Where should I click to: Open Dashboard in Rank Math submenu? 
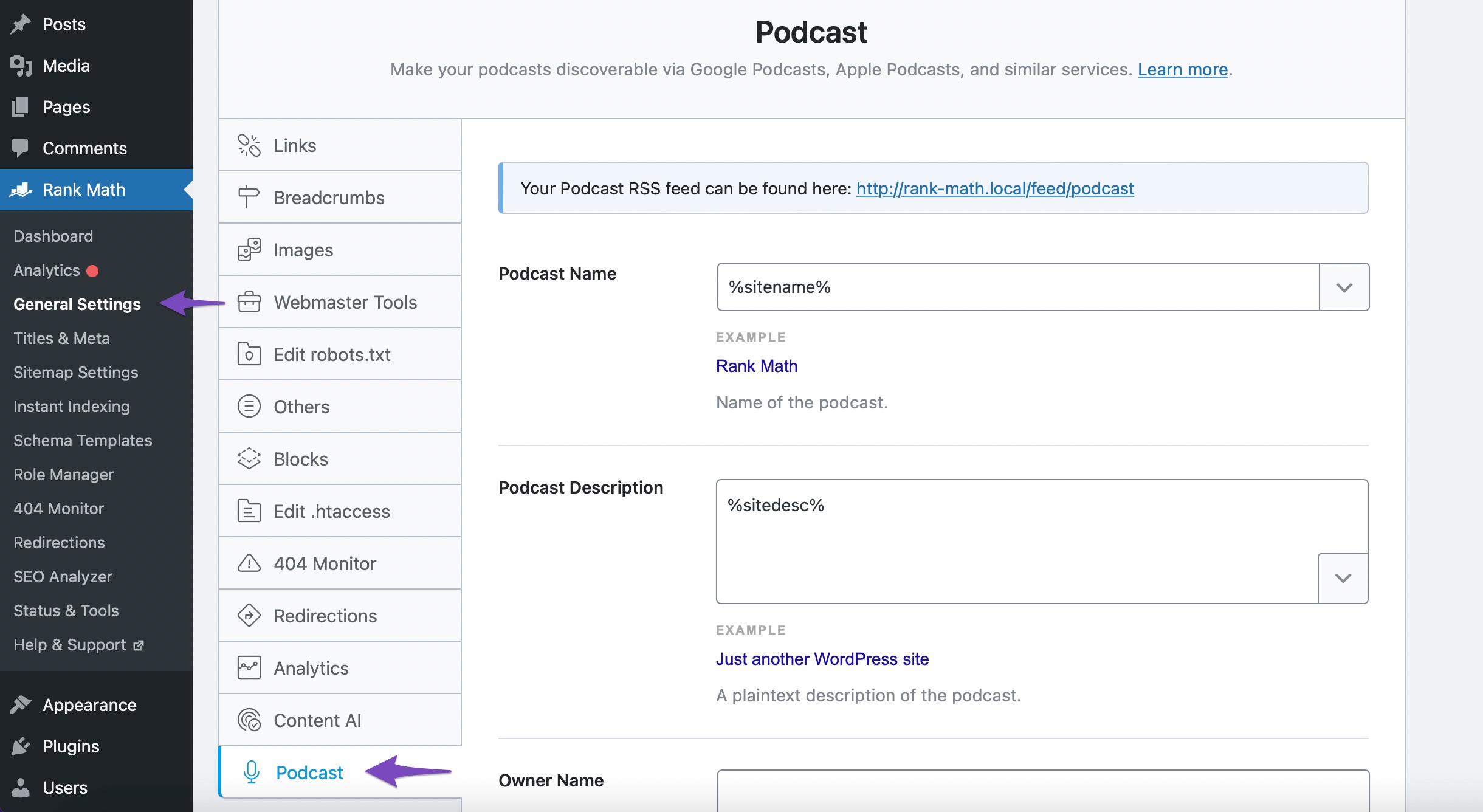tap(53, 236)
